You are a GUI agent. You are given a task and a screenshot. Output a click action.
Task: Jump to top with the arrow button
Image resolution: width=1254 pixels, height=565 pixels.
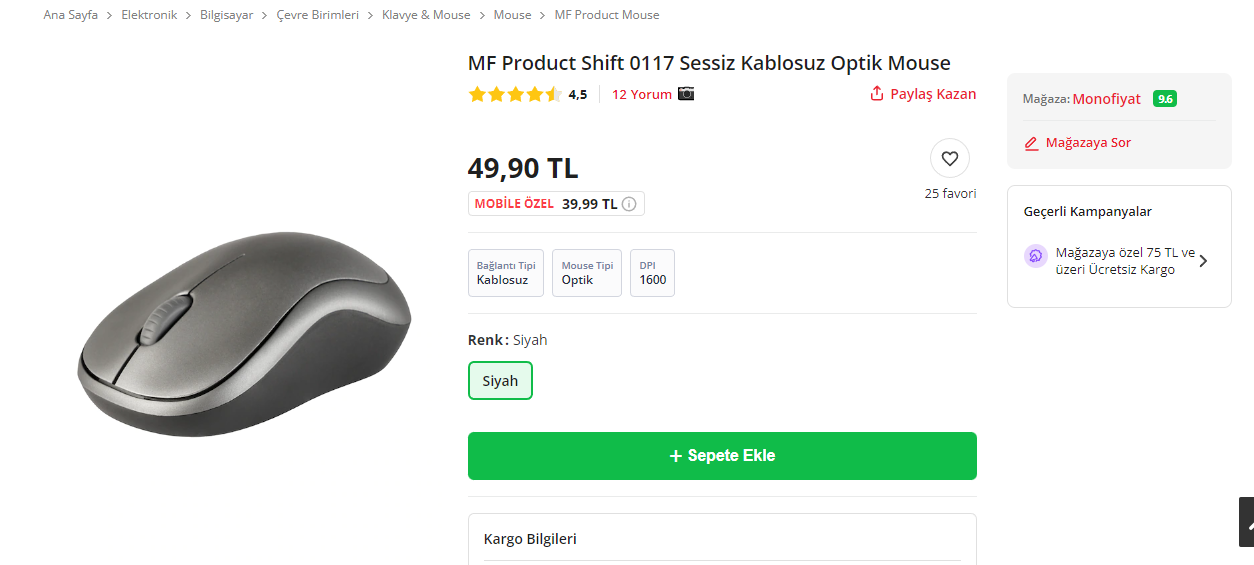pyautogui.click(x=1247, y=522)
